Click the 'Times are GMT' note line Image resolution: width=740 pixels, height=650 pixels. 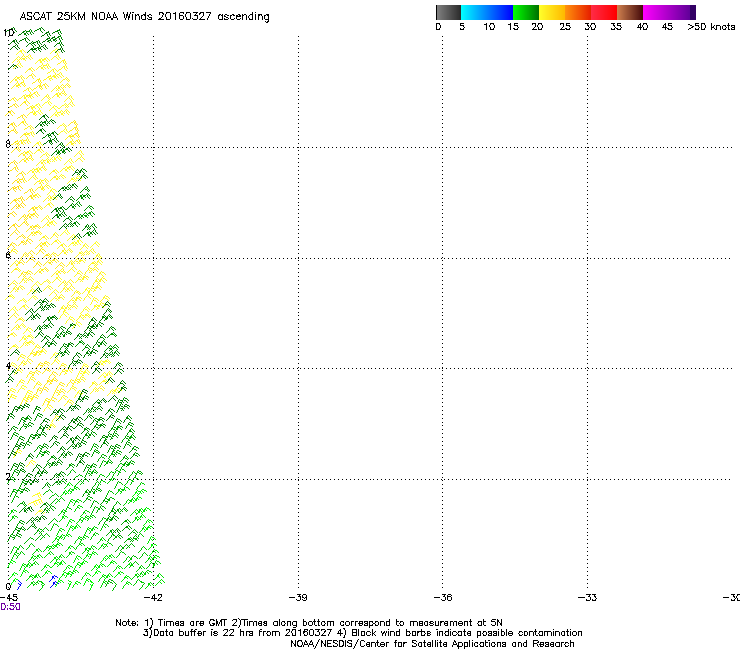(309, 623)
